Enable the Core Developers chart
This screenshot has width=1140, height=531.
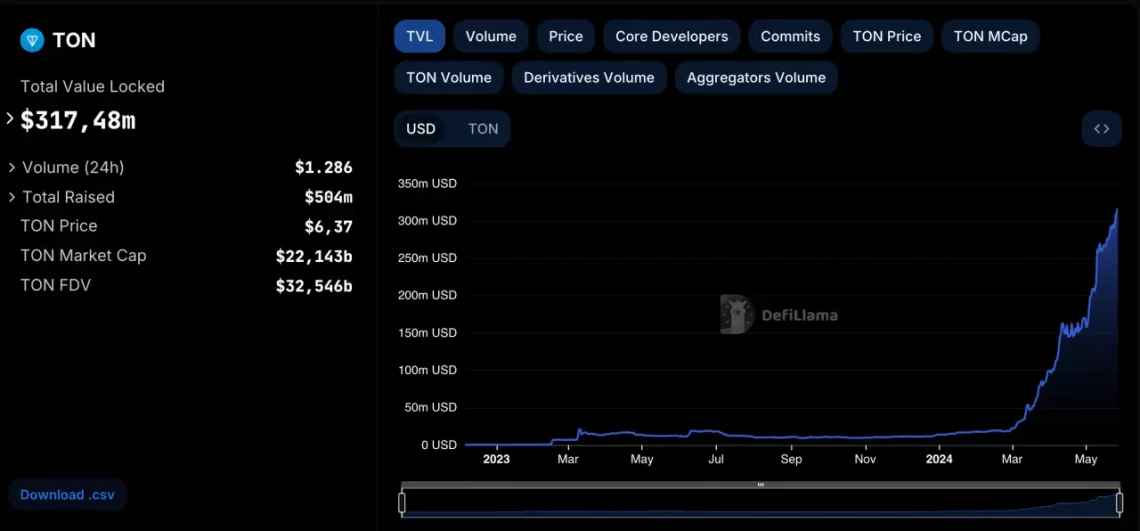click(672, 36)
